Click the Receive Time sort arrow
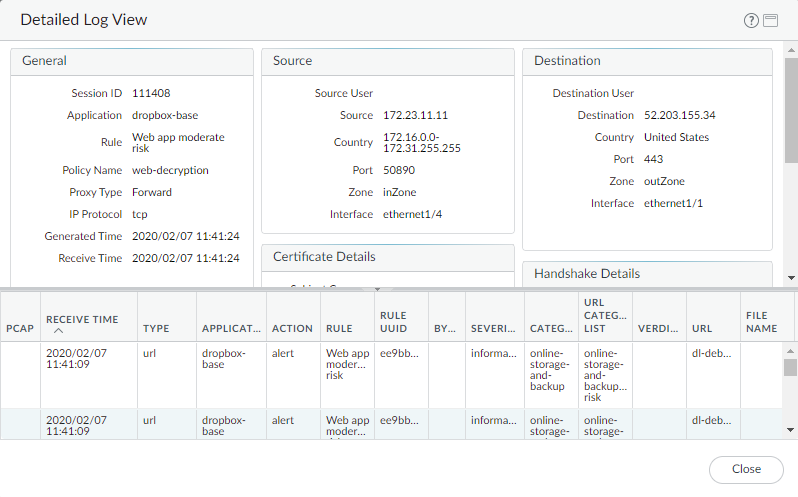Screen dimensions: 798x497 click(59, 330)
